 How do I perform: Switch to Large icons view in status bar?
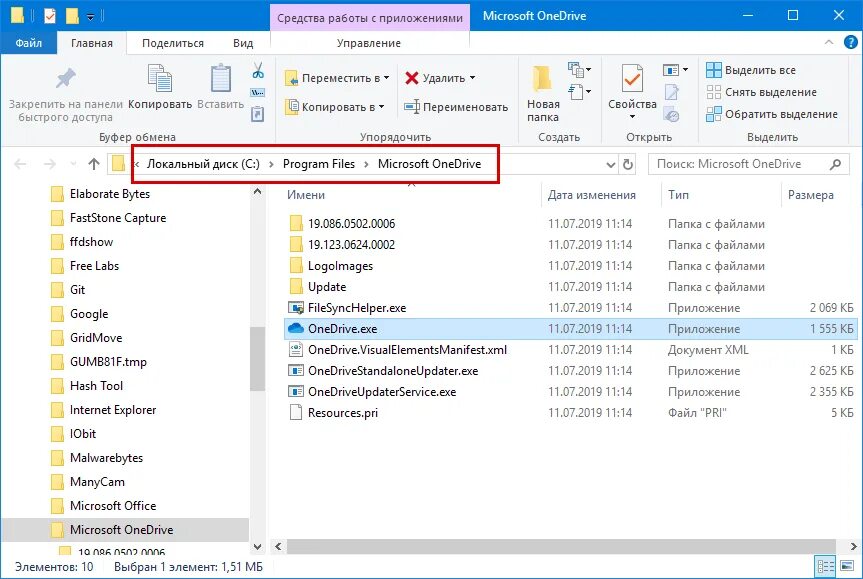tap(846, 566)
